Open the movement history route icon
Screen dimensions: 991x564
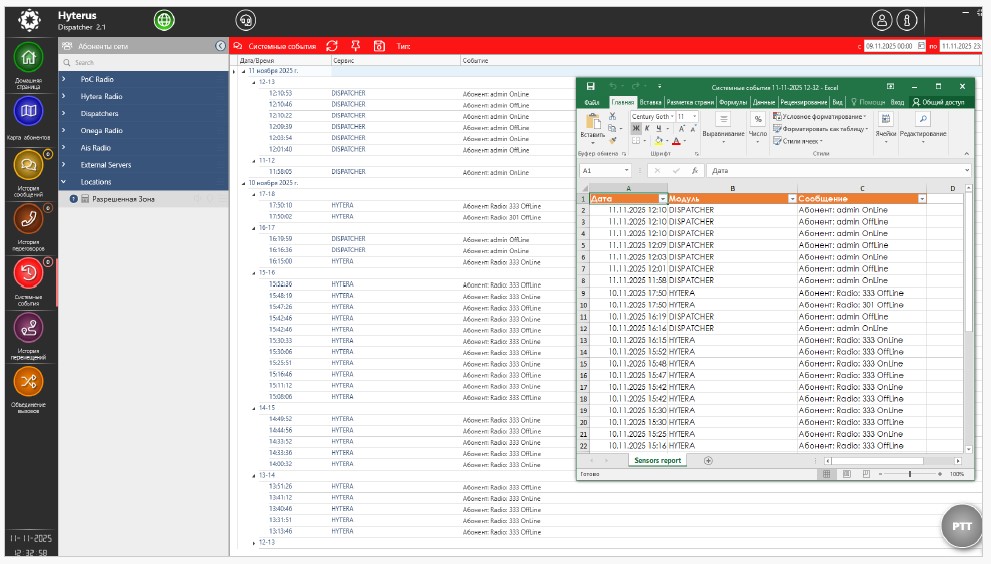(x=28, y=328)
